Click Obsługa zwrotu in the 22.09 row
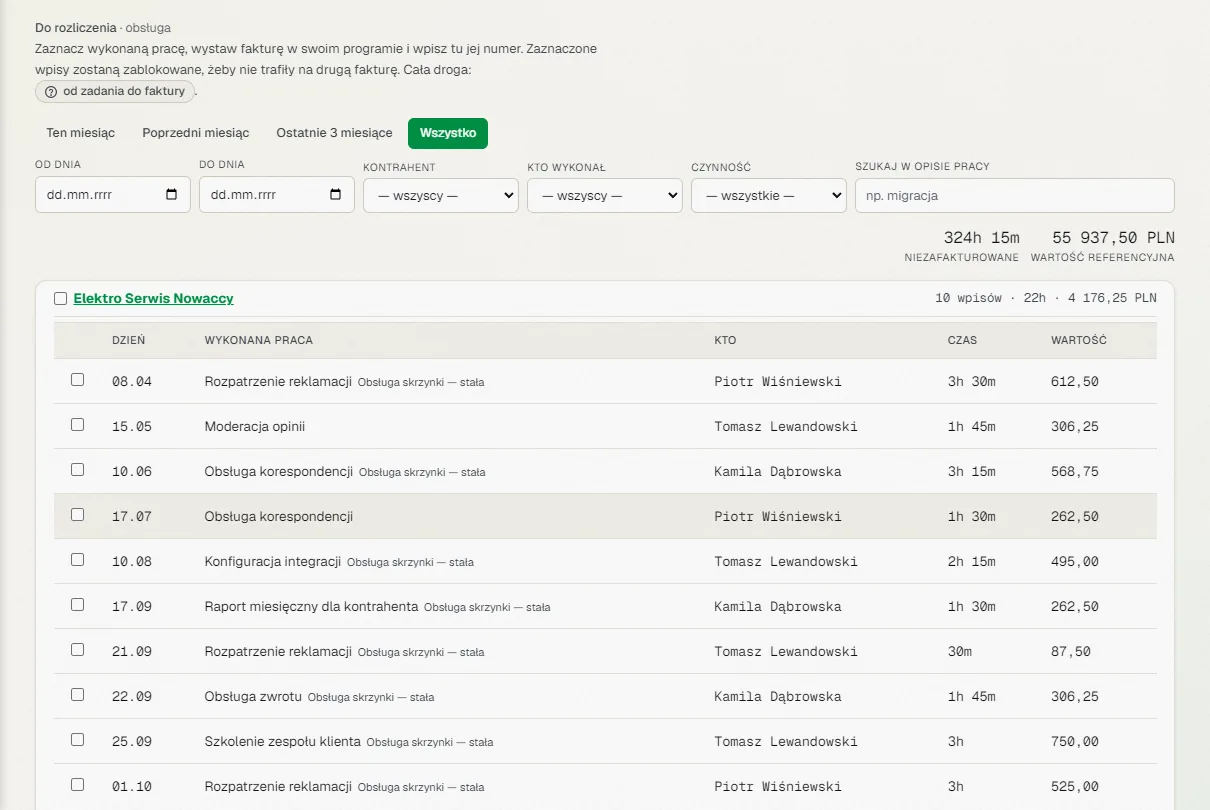The height and width of the screenshot is (810, 1210). pyautogui.click(x=253, y=697)
